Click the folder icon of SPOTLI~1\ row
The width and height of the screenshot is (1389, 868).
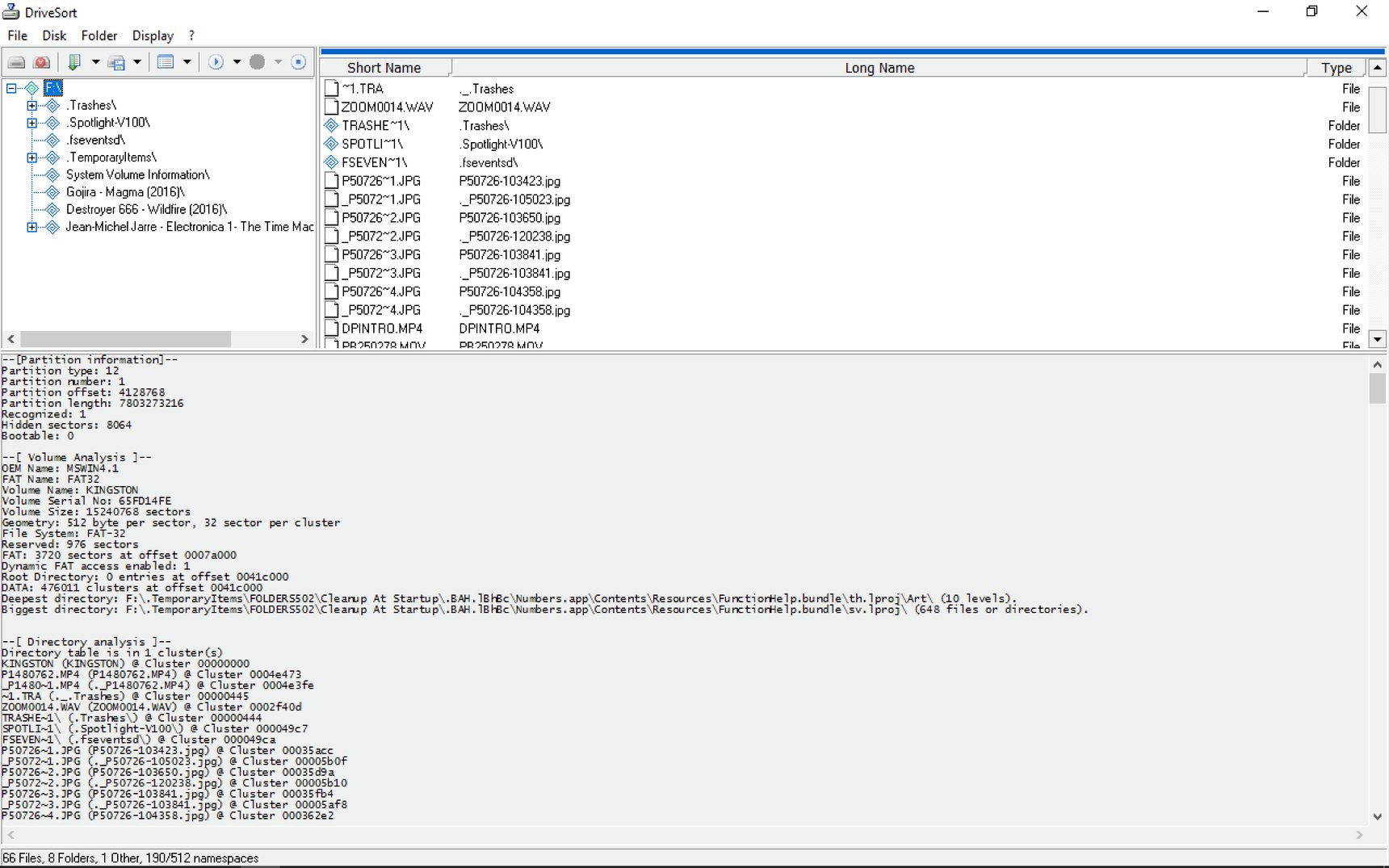(331, 144)
